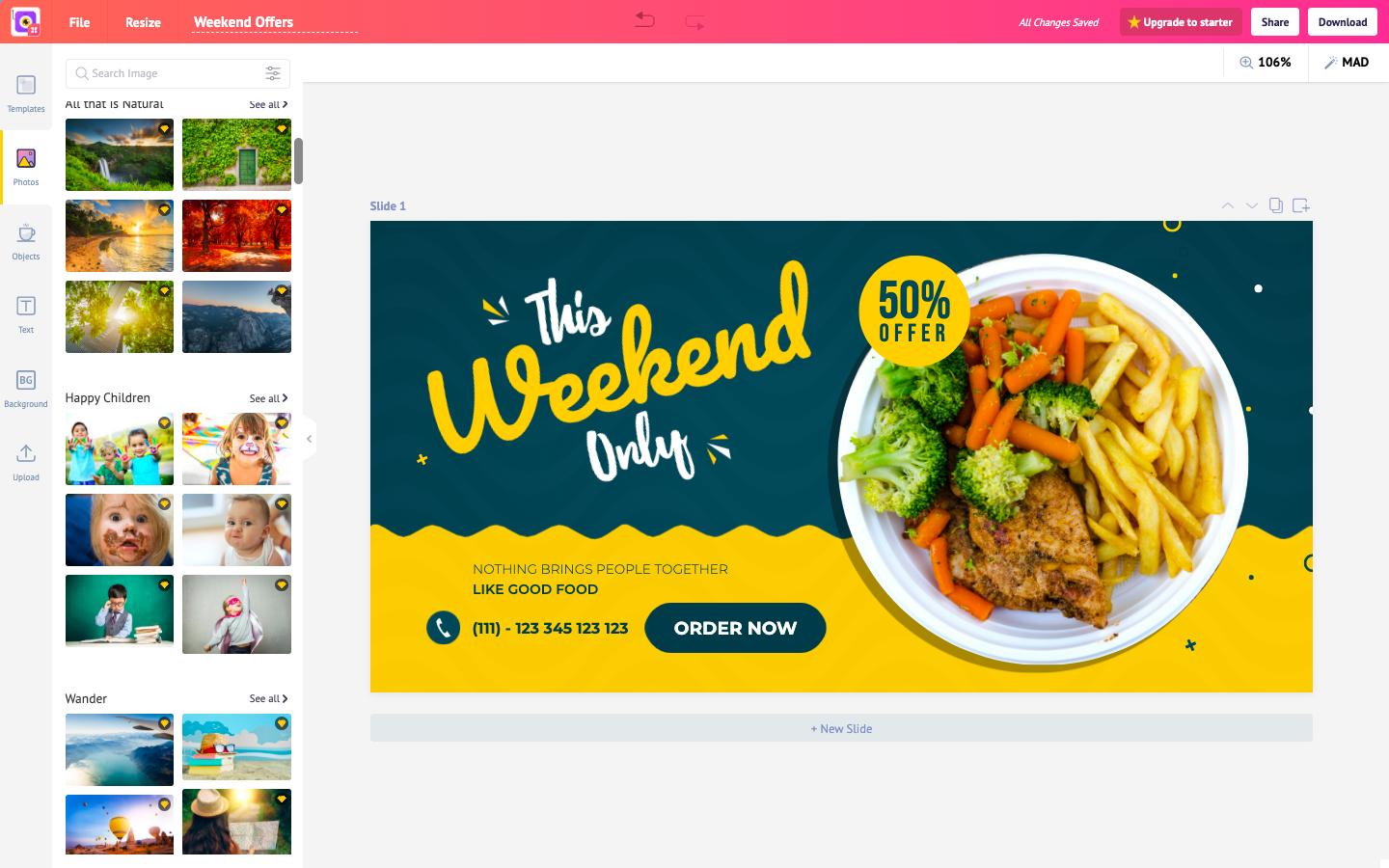Open the Objects sidebar panel
The width and height of the screenshot is (1389, 868).
[26, 241]
